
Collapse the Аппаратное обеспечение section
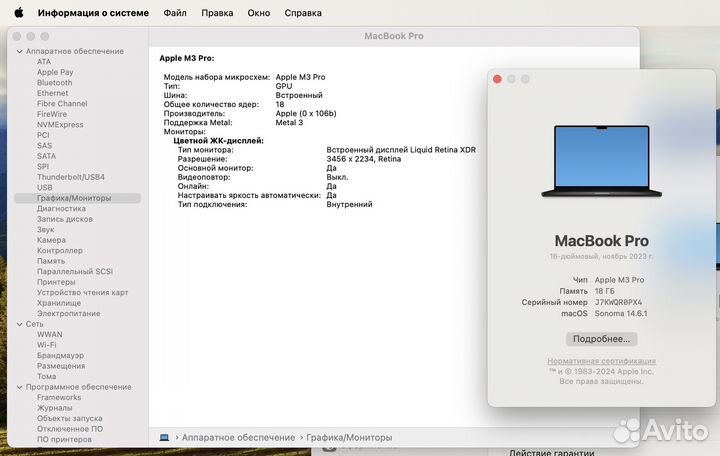tap(19, 51)
